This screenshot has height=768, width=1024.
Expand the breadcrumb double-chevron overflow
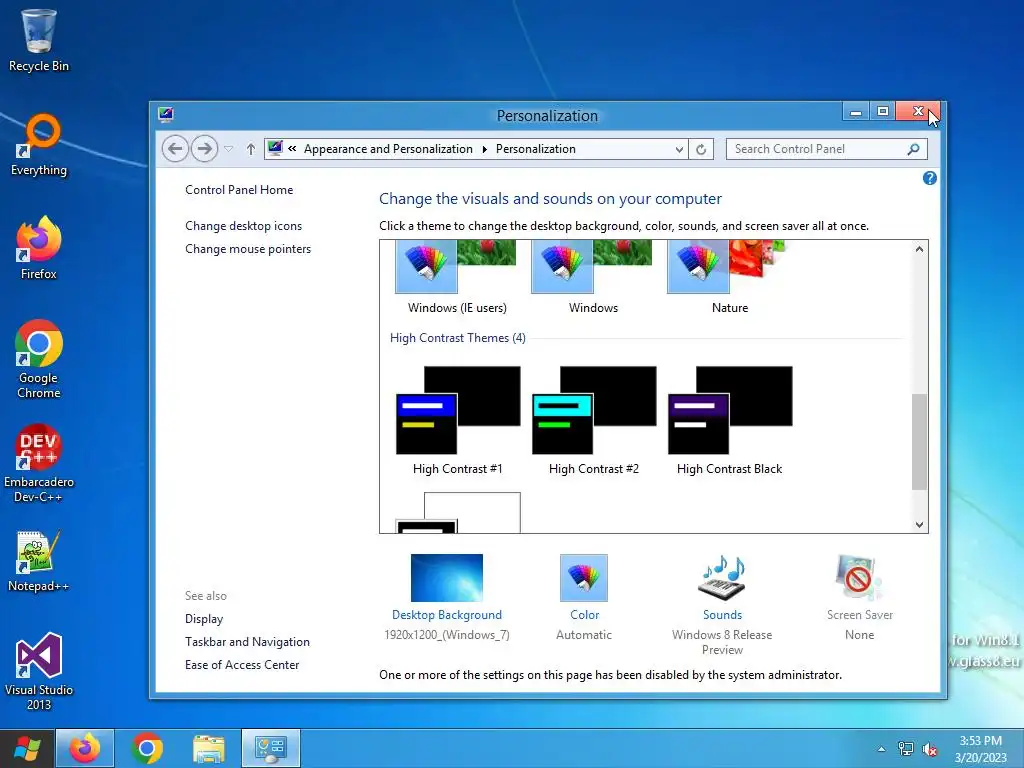click(x=292, y=149)
